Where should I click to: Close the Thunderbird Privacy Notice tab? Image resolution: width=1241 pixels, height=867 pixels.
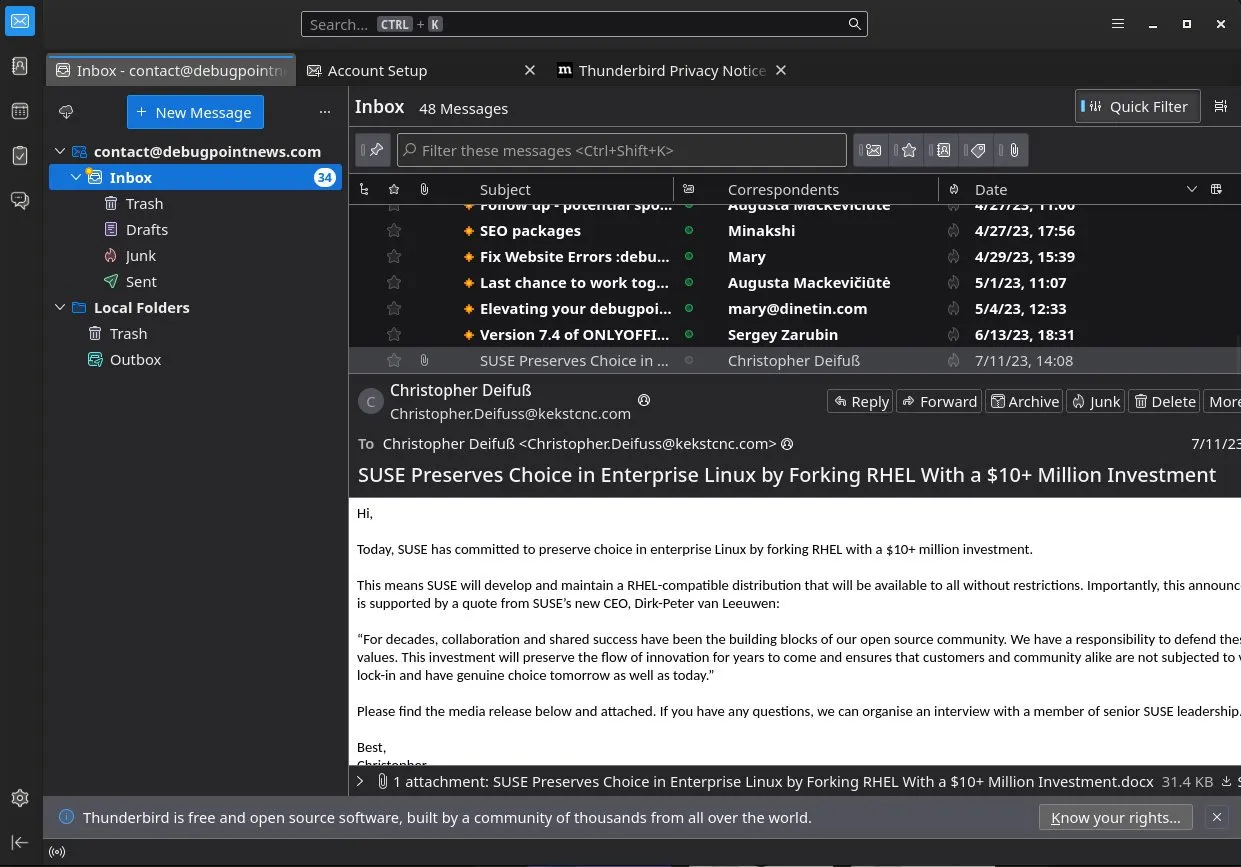[781, 70]
